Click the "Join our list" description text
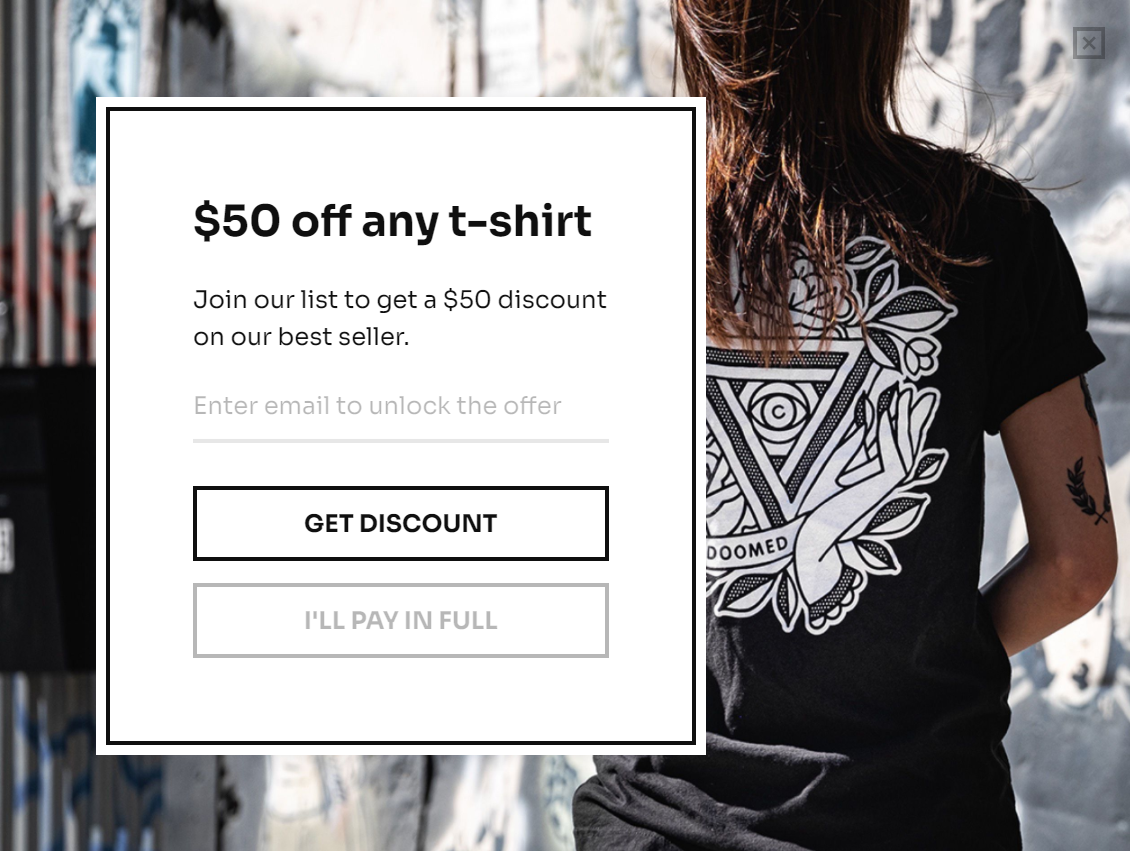The height and width of the screenshot is (851, 1130). [x=400, y=318]
